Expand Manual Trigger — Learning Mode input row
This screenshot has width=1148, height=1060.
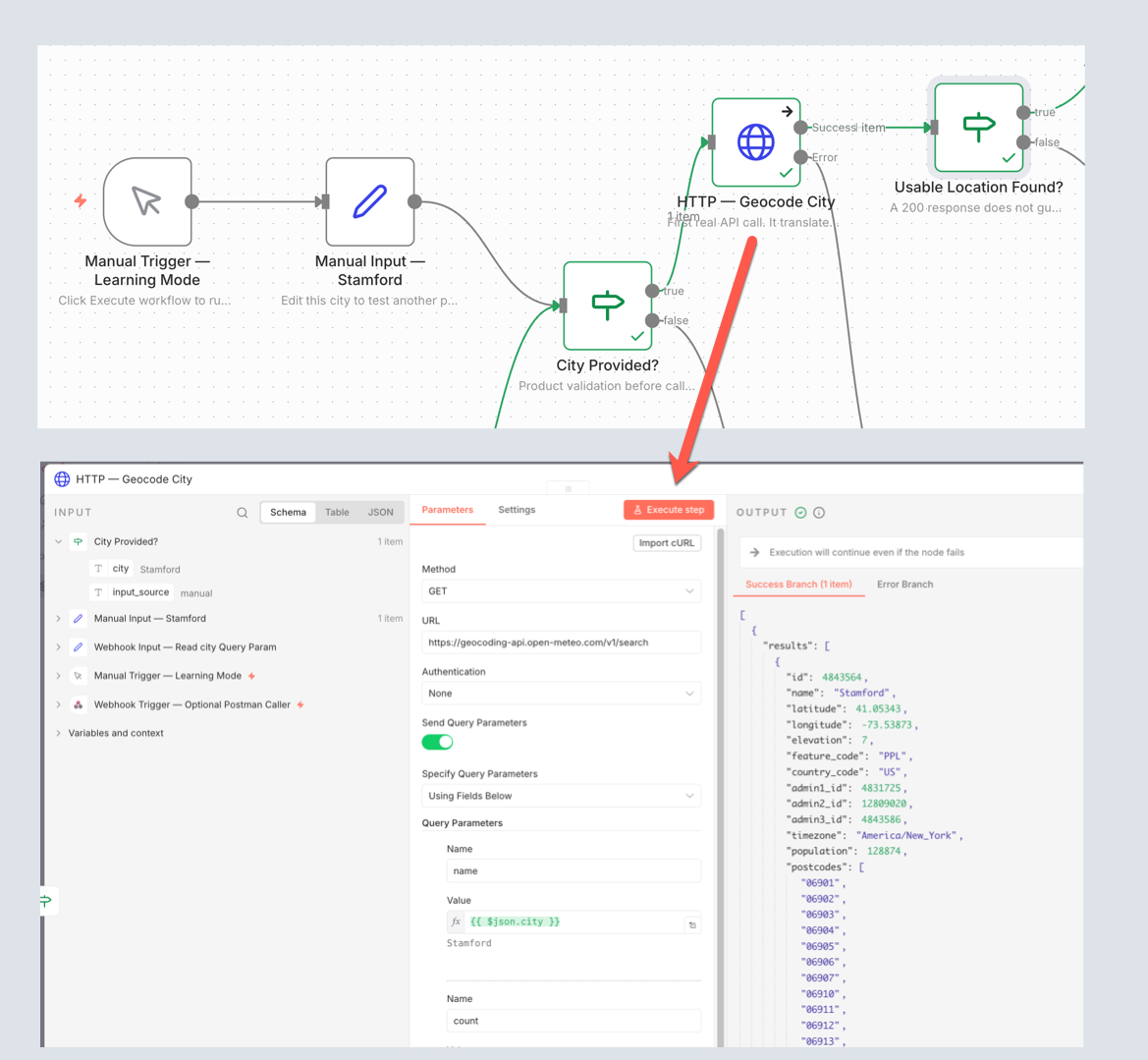tap(59, 676)
